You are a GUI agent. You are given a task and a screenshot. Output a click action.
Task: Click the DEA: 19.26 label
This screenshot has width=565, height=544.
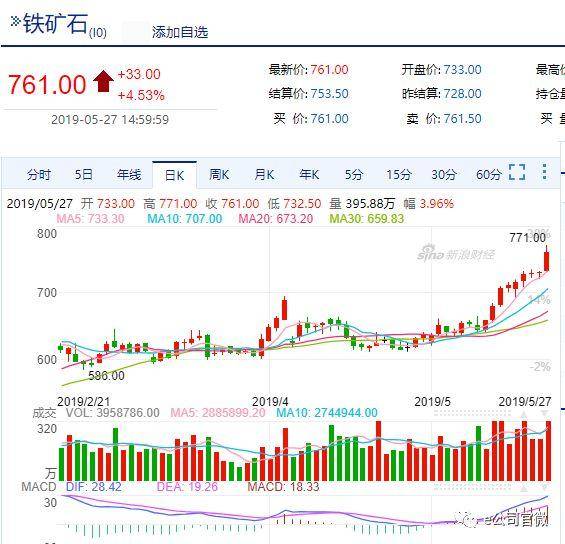[187, 487]
